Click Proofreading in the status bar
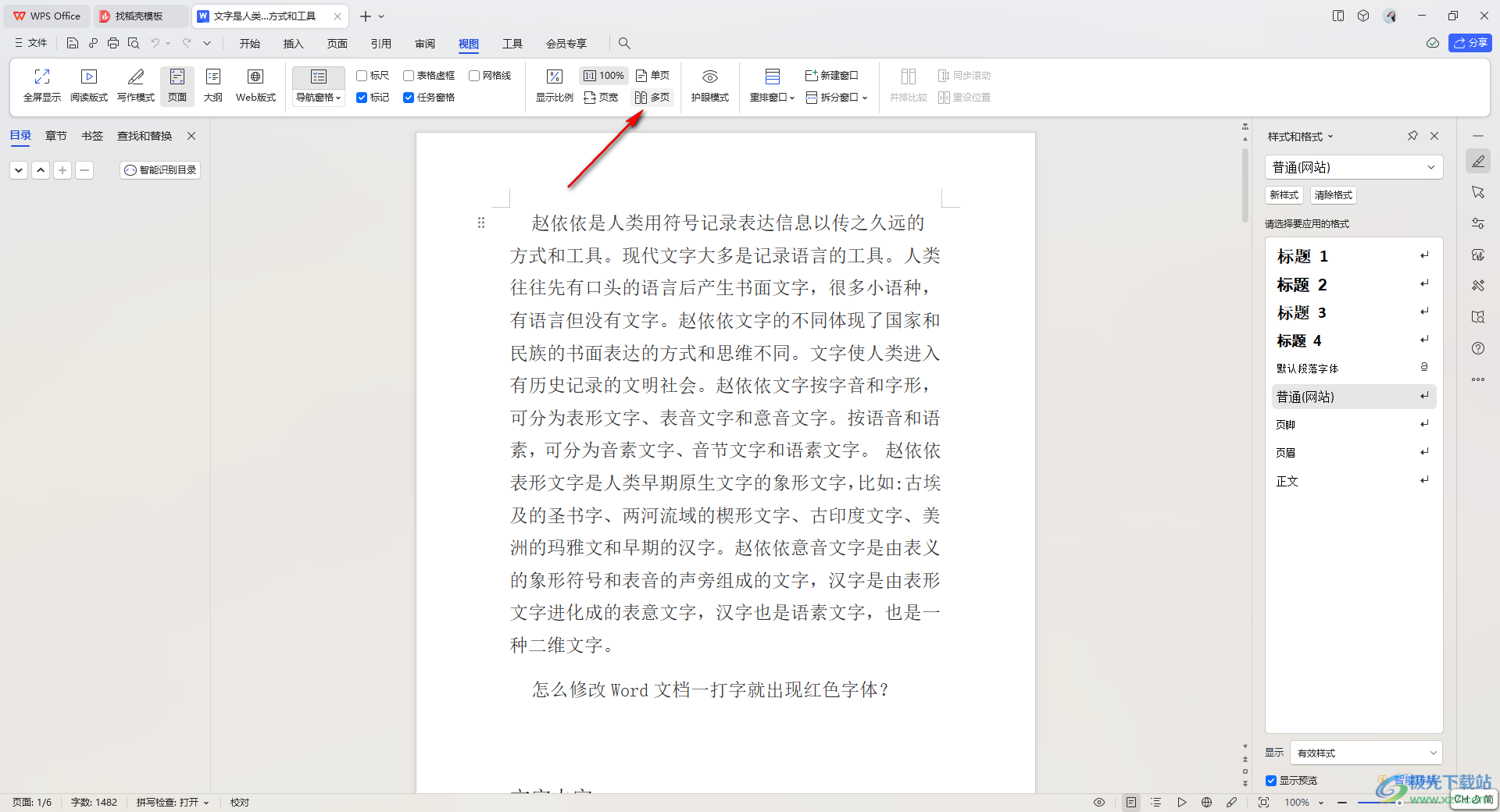The width and height of the screenshot is (1500, 812). pyautogui.click(x=240, y=802)
